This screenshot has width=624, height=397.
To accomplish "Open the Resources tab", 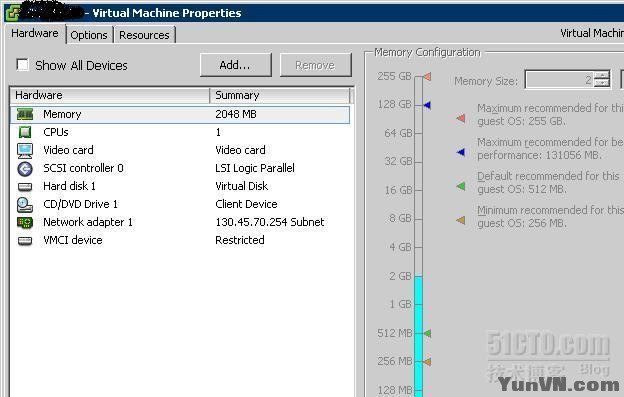I will tap(144, 35).
